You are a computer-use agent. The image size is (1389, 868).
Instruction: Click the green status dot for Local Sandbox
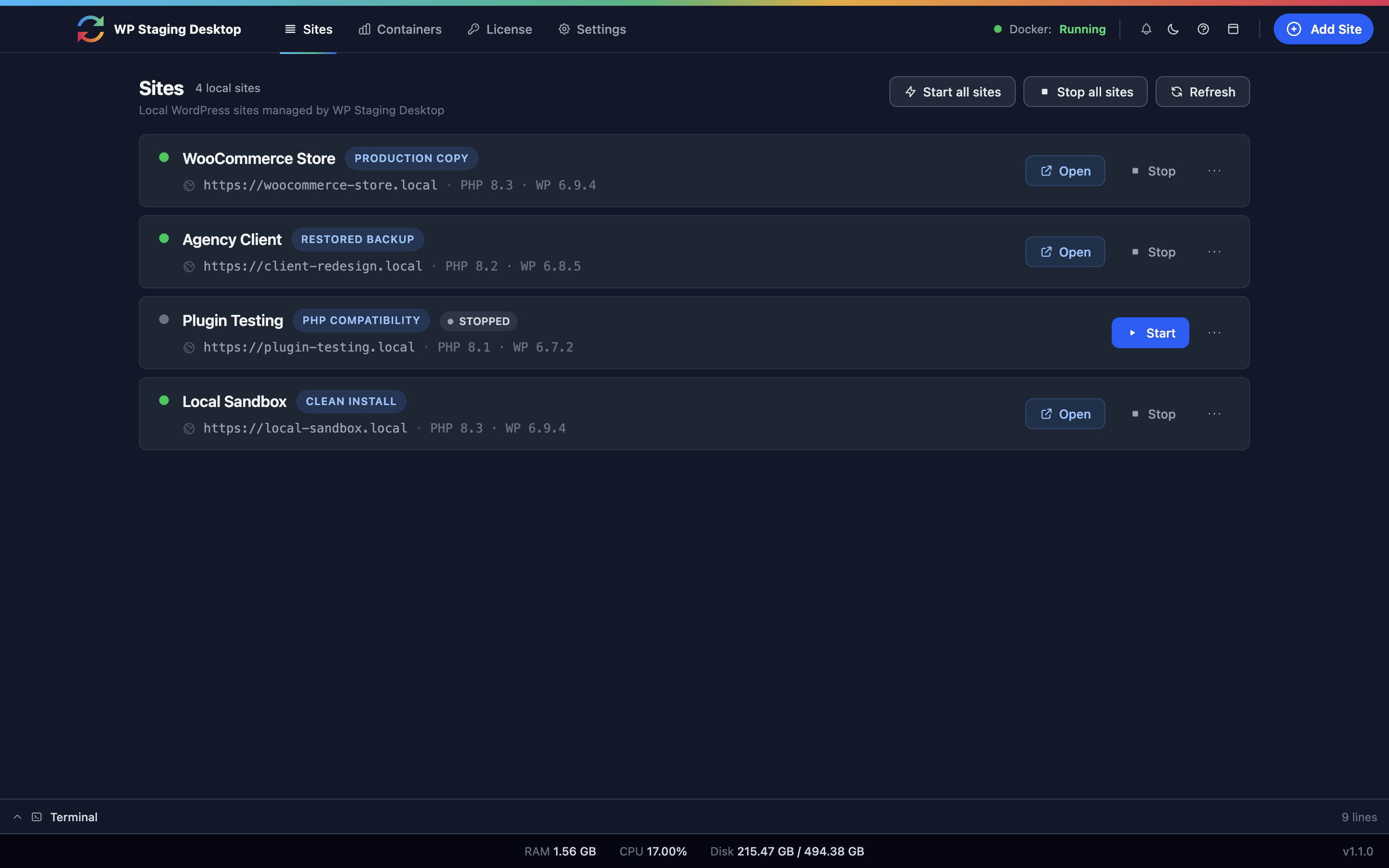coord(164,400)
